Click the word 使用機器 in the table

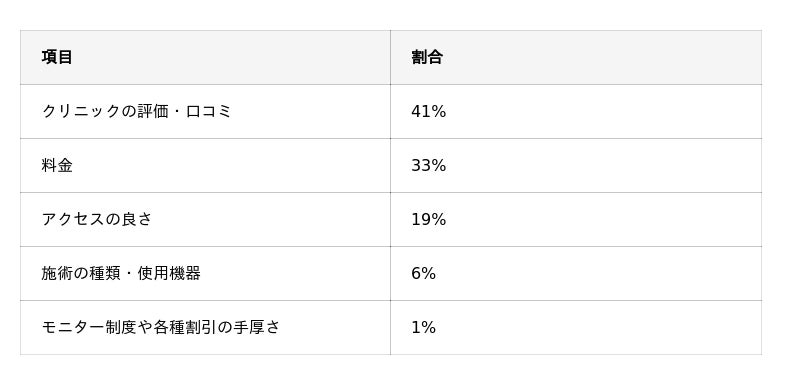click(169, 273)
